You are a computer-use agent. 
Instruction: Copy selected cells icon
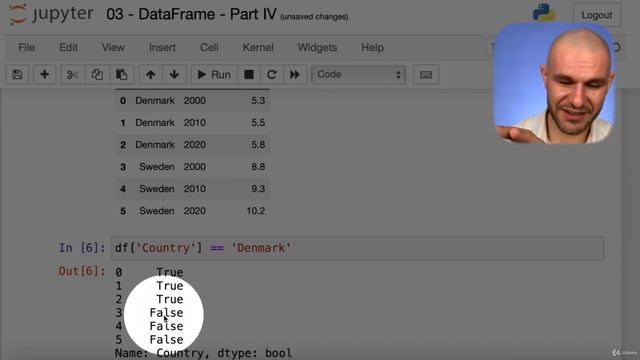97,74
